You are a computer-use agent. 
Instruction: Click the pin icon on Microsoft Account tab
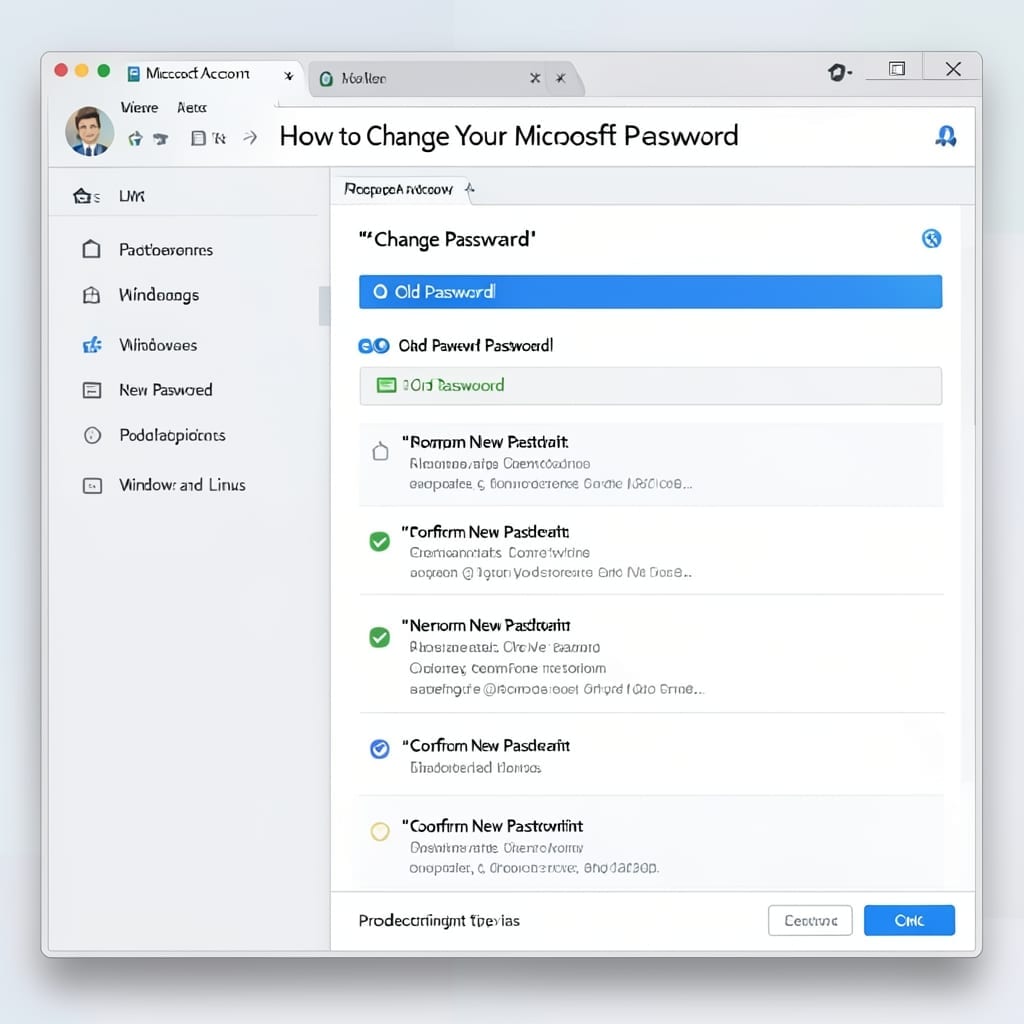tap(289, 76)
